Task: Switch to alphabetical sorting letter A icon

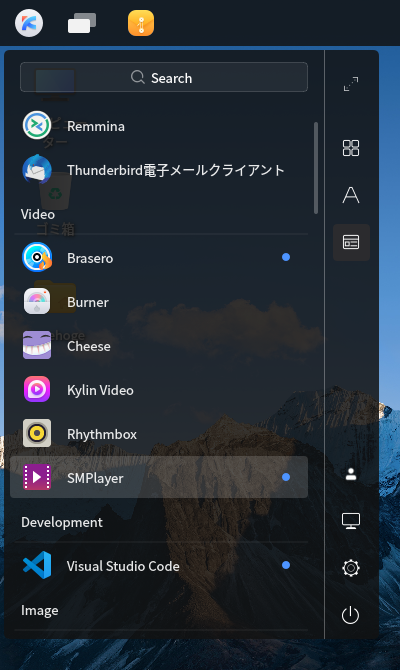Action: click(x=351, y=195)
